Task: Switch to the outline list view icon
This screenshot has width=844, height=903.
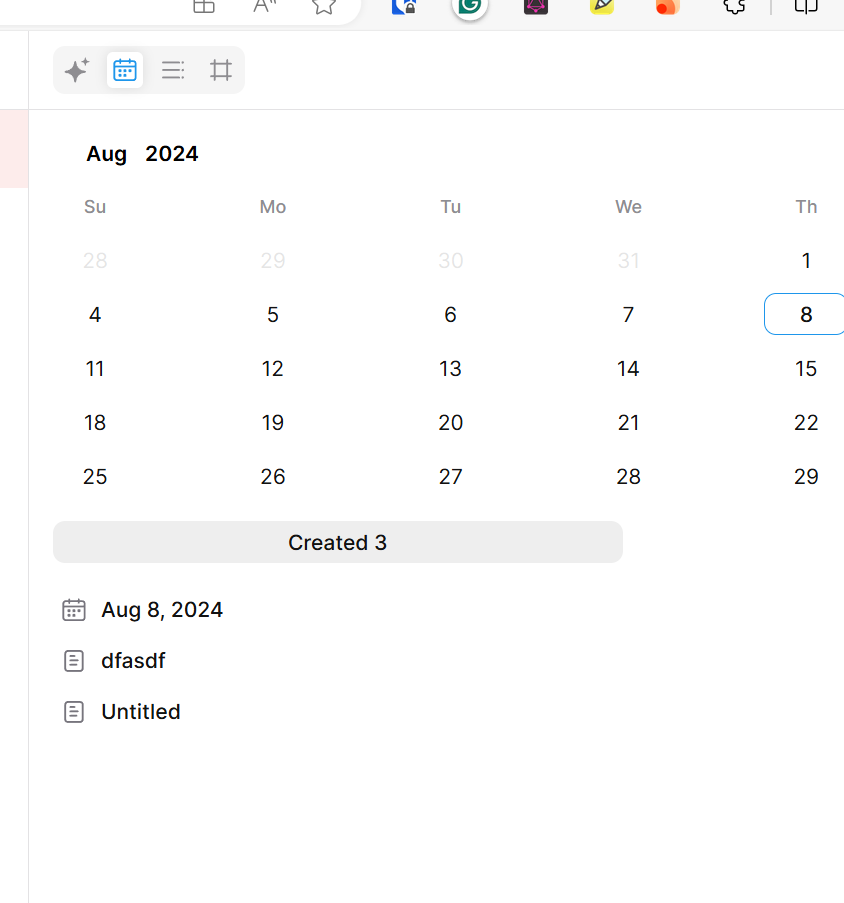Action: 173,70
